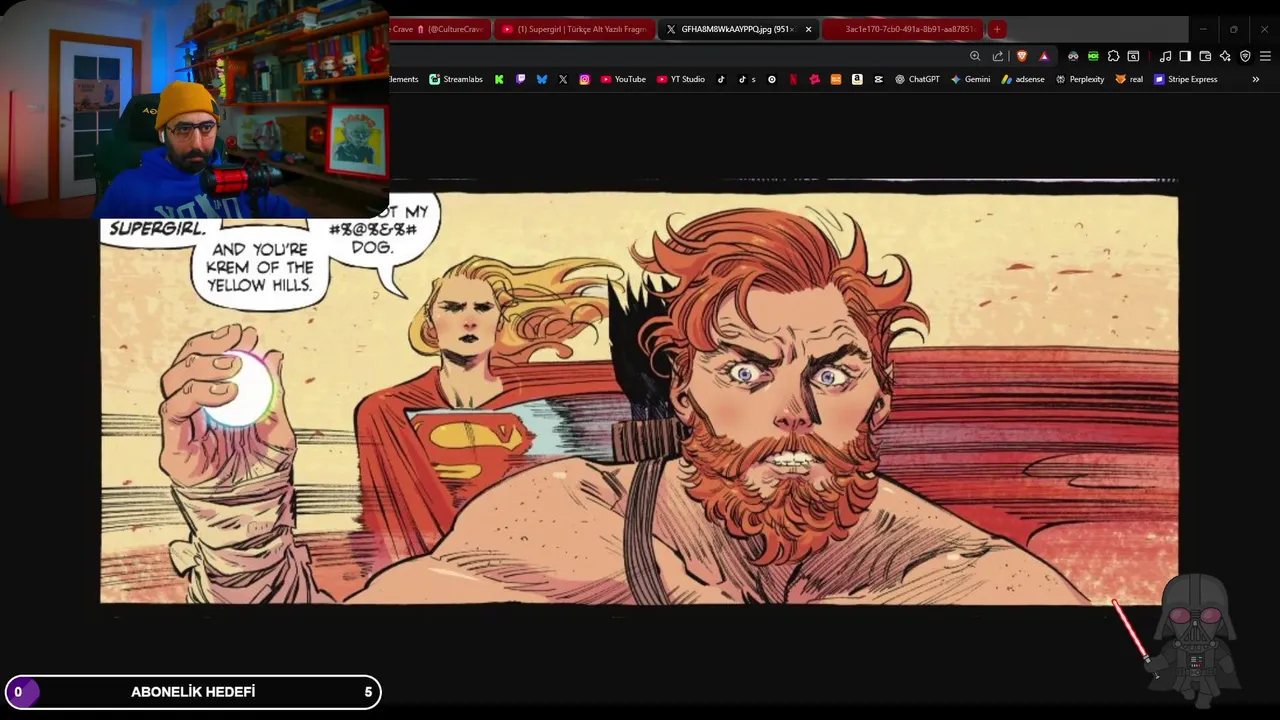Expand the hidden bookmarks overflow chevron
Viewport: 1280px width, 720px height.
(1256, 79)
